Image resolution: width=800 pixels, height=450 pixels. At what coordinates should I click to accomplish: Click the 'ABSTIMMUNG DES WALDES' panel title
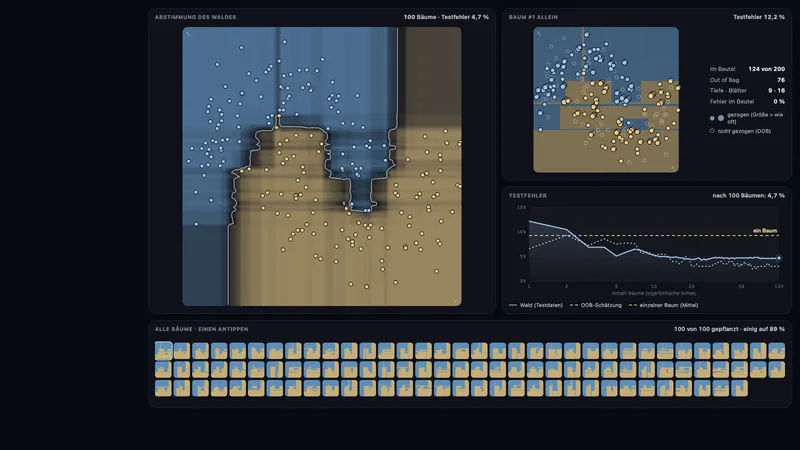pos(195,17)
